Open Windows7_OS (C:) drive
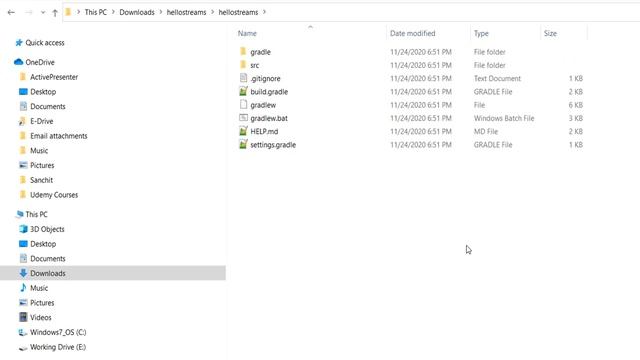The width and height of the screenshot is (640, 360). (58, 332)
